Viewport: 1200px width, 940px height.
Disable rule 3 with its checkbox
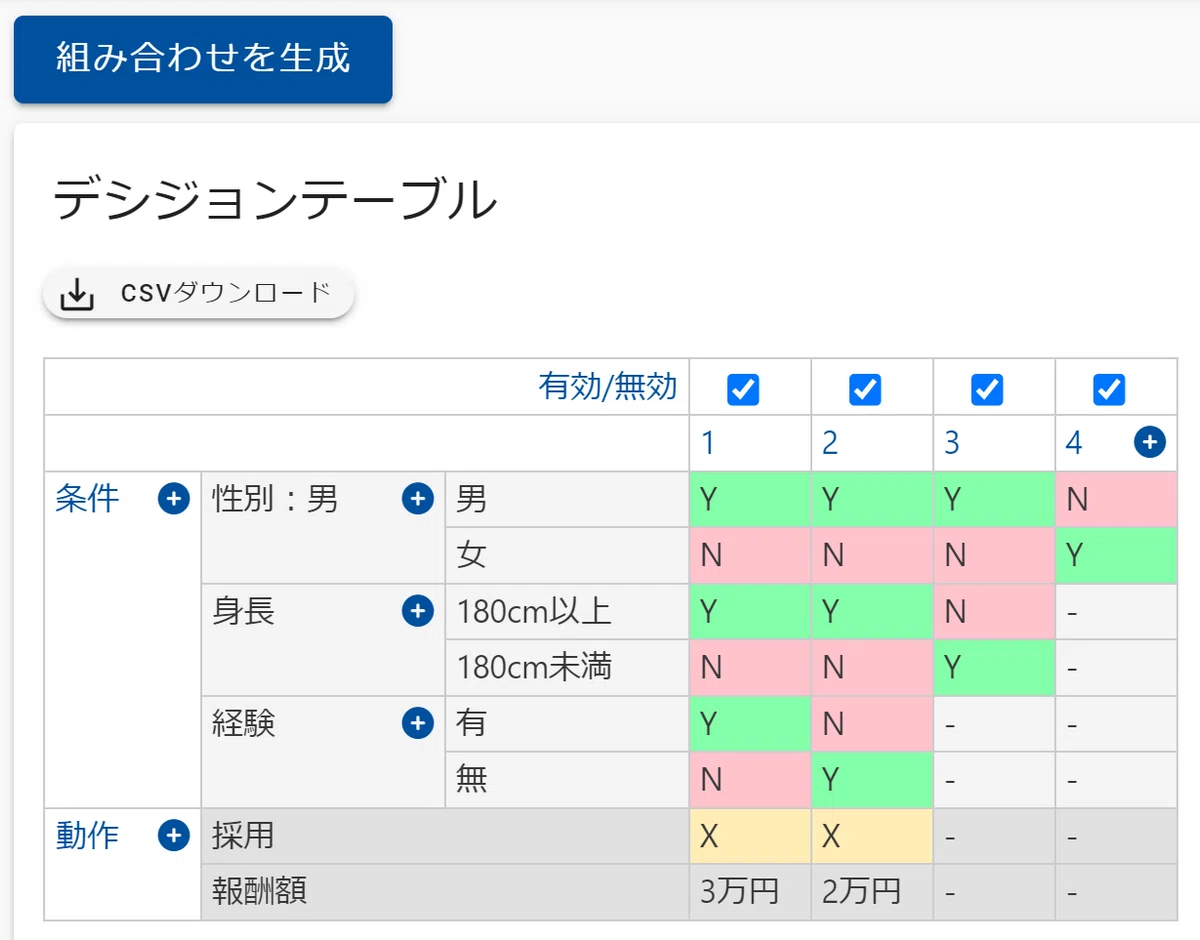987,389
